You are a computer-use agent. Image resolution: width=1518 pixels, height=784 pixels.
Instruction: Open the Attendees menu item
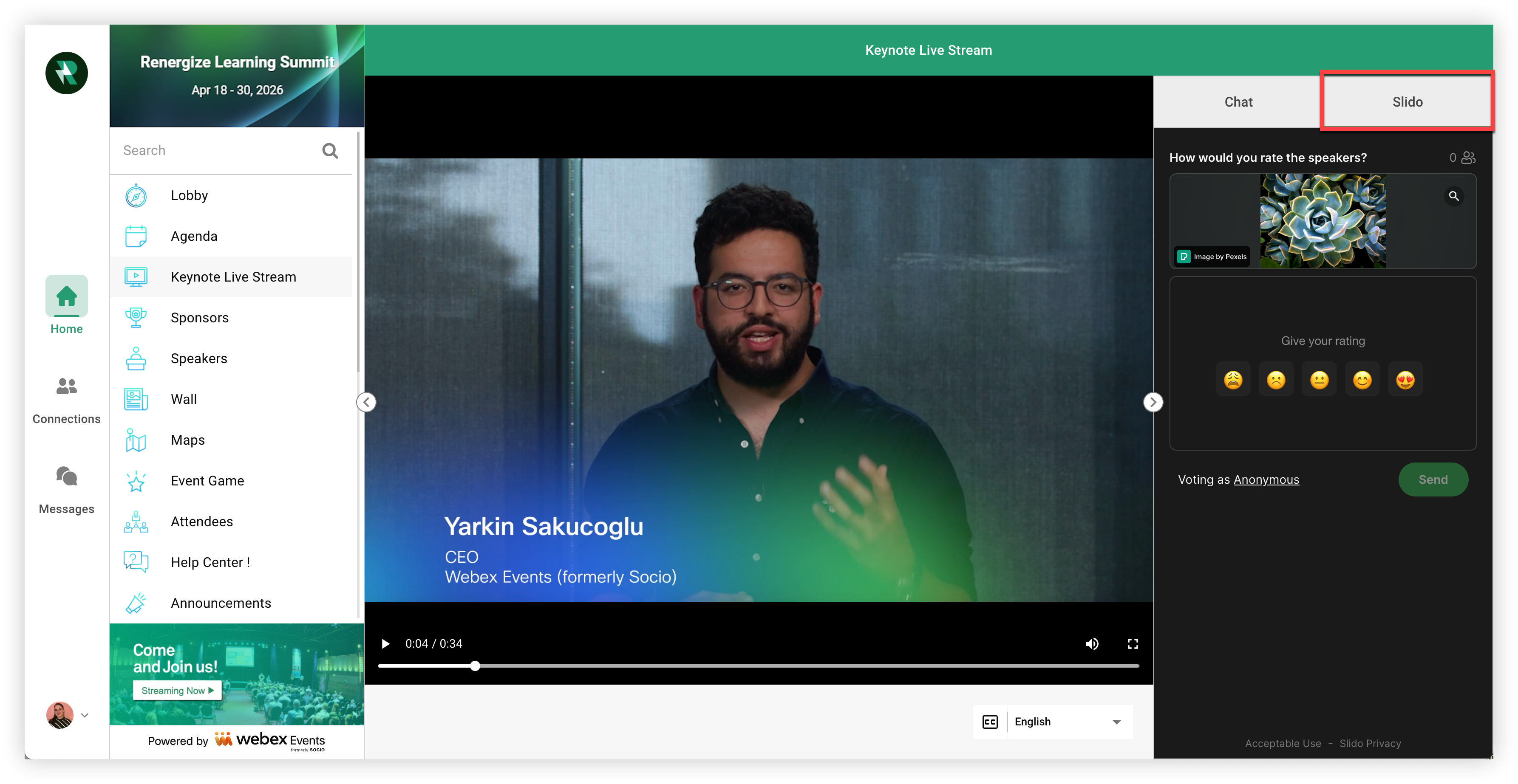point(231,521)
